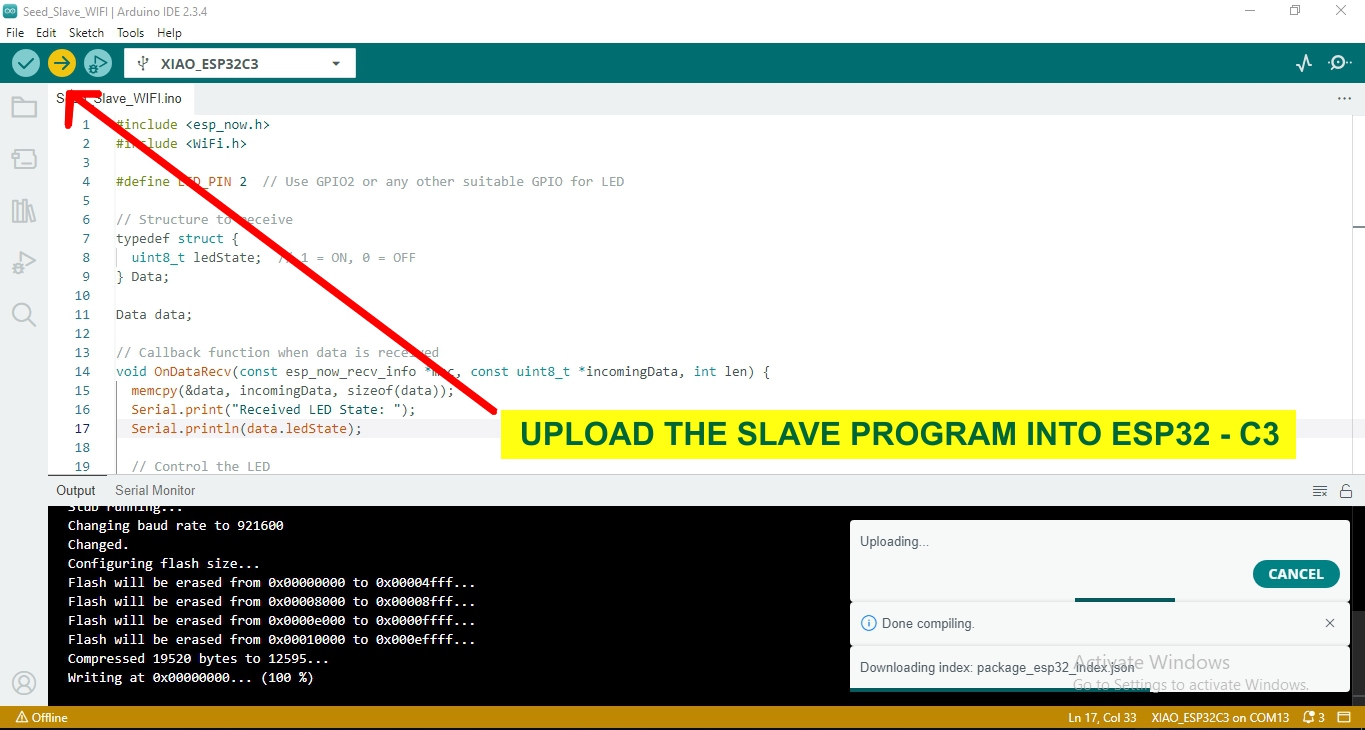Image resolution: width=1365 pixels, height=730 pixels.
Task: Click the 'uint8_t ledState' line
Action: tap(196, 257)
